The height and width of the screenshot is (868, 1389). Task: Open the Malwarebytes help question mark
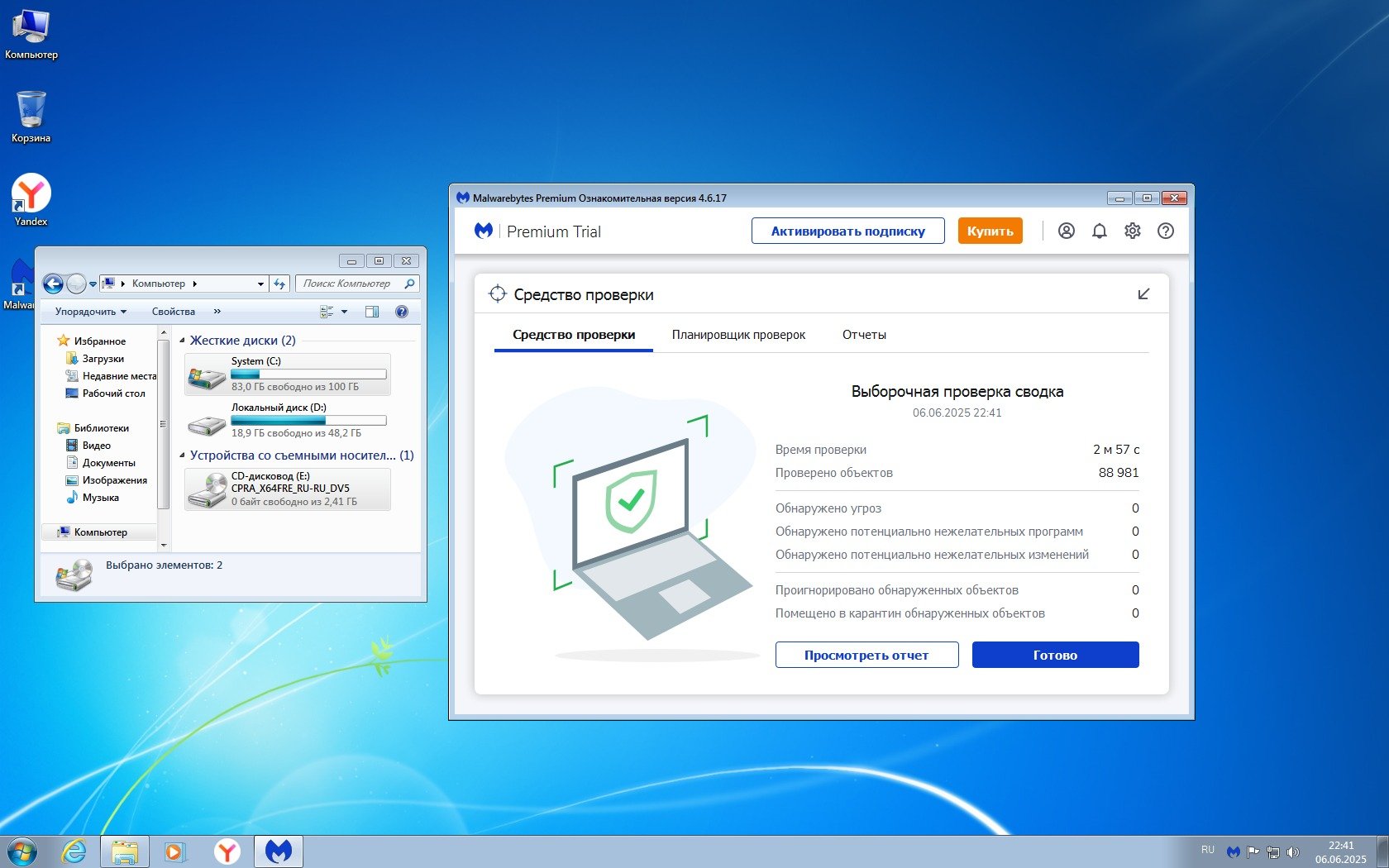point(1166,231)
